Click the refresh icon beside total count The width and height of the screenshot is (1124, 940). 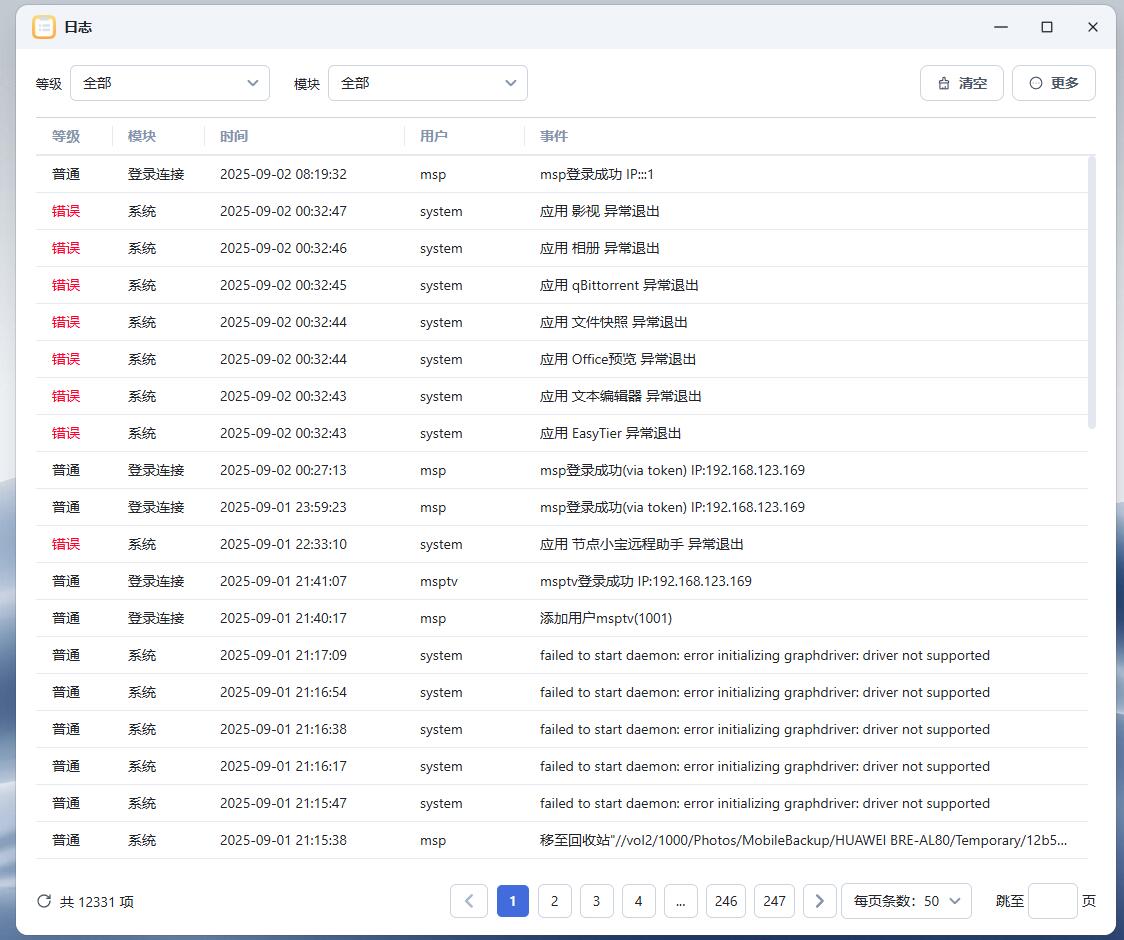44,901
